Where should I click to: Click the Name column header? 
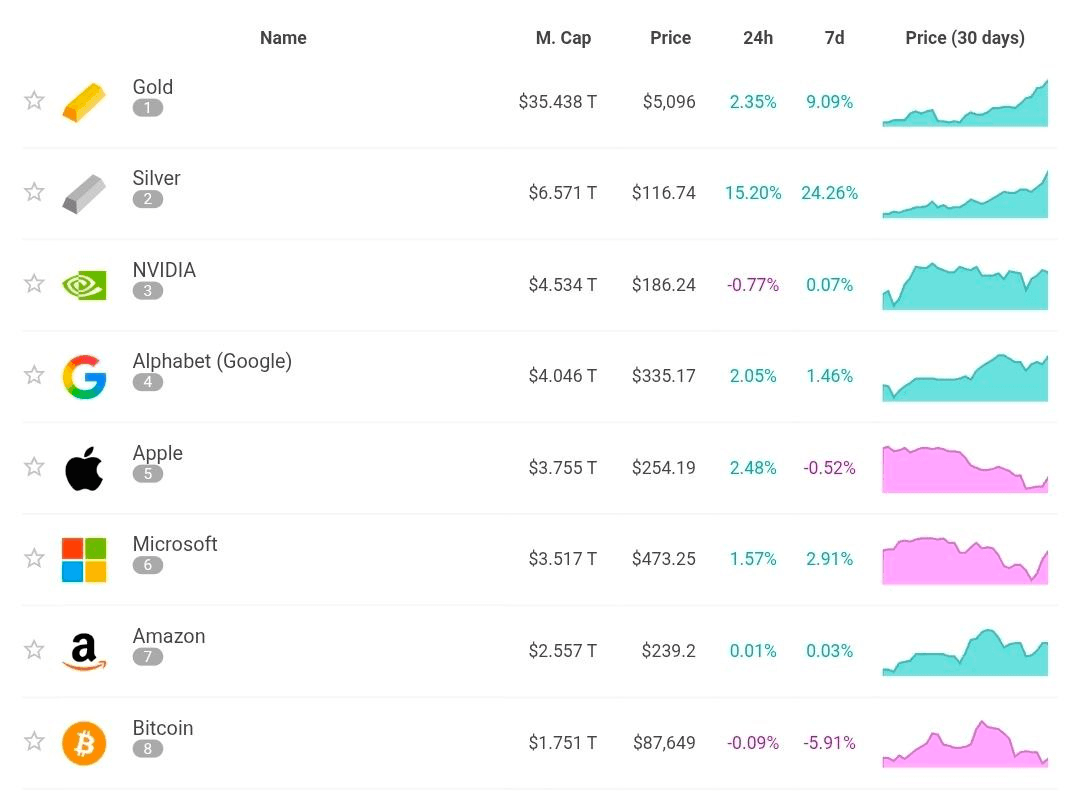pyautogui.click(x=283, y=38)
